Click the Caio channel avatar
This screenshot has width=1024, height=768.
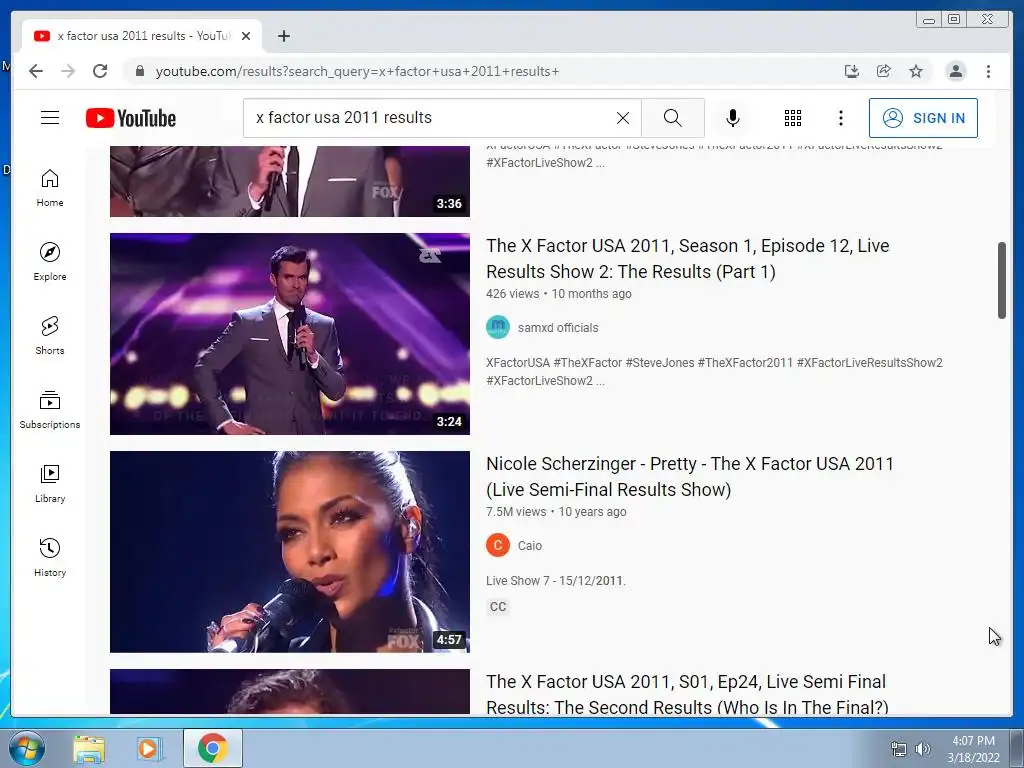click(x=498, y=545)
